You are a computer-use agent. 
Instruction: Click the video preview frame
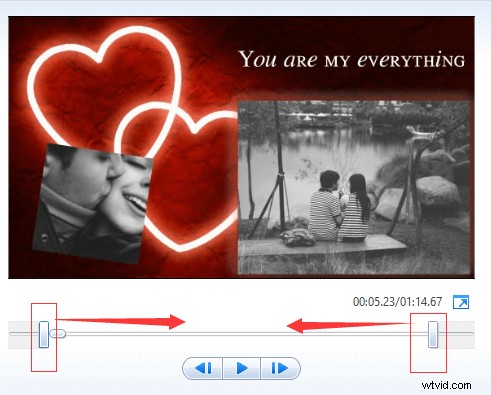241,147
